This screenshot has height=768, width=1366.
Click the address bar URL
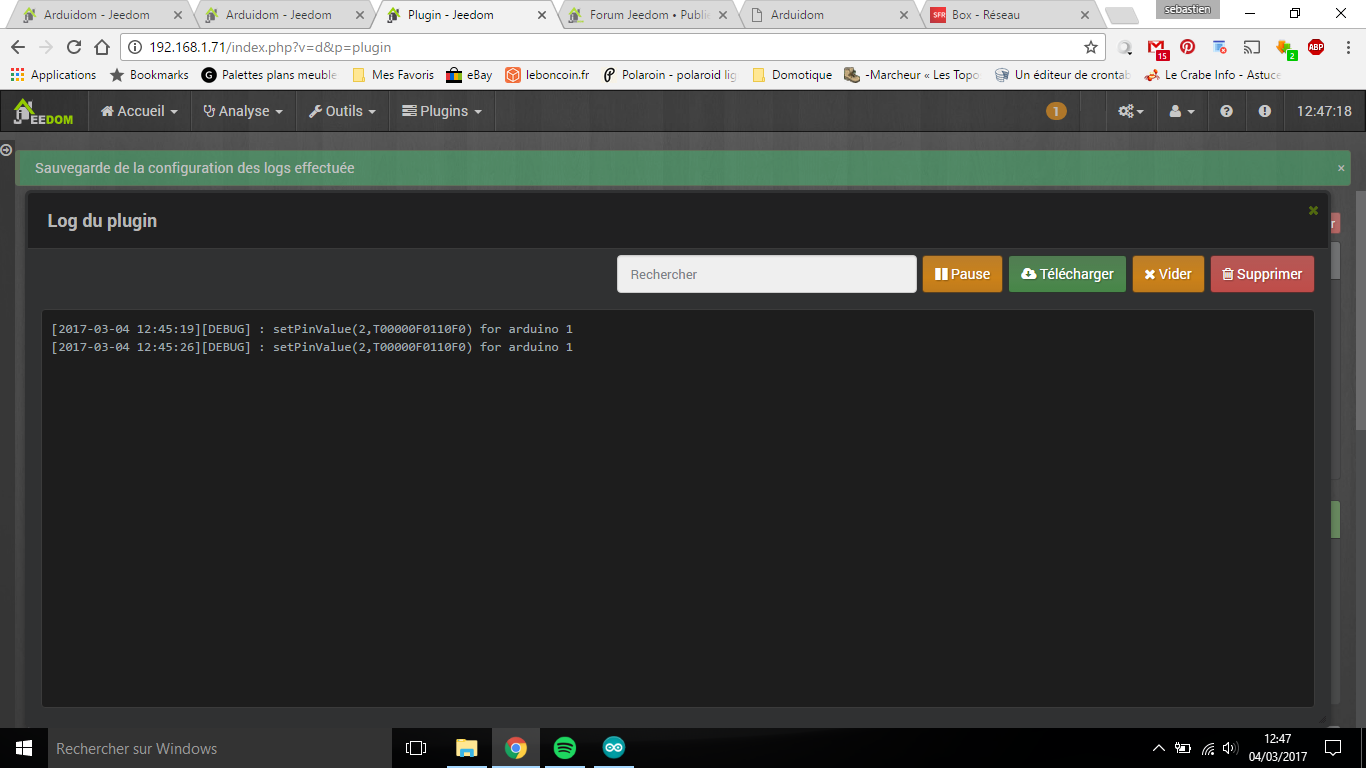tap(270, 47)
